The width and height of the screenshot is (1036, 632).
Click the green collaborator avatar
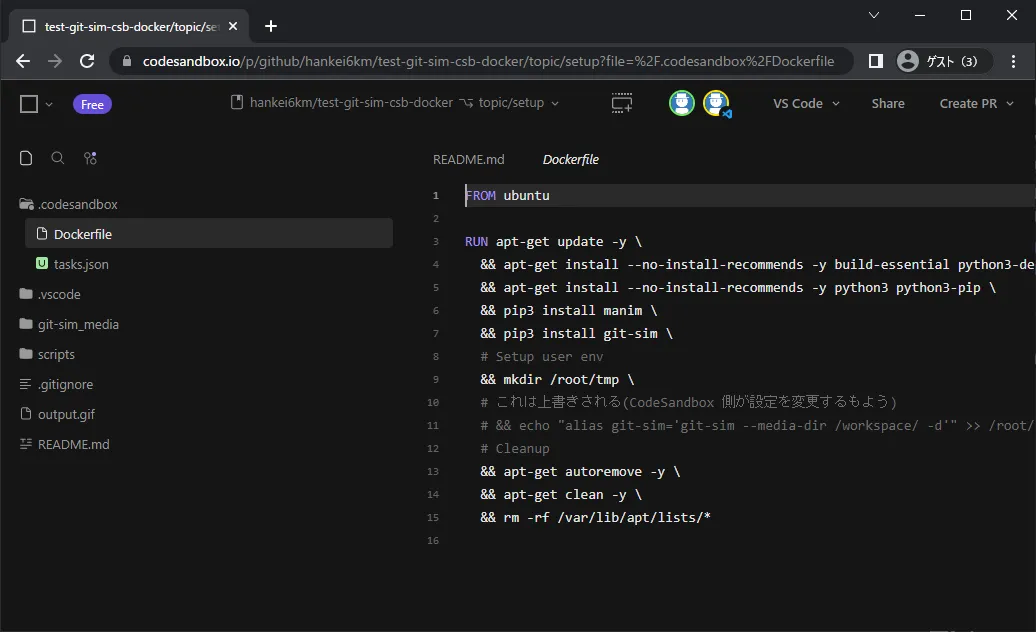click(x=681, y=103)
